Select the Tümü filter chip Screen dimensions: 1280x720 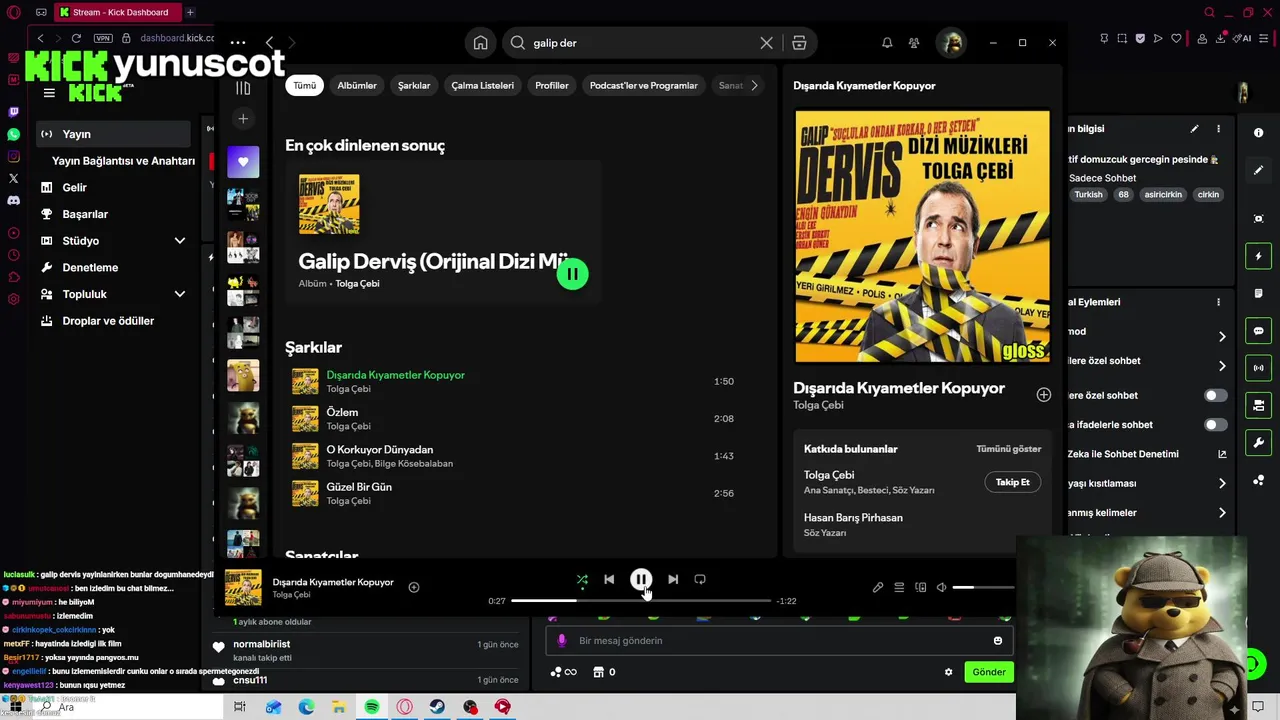305,85
